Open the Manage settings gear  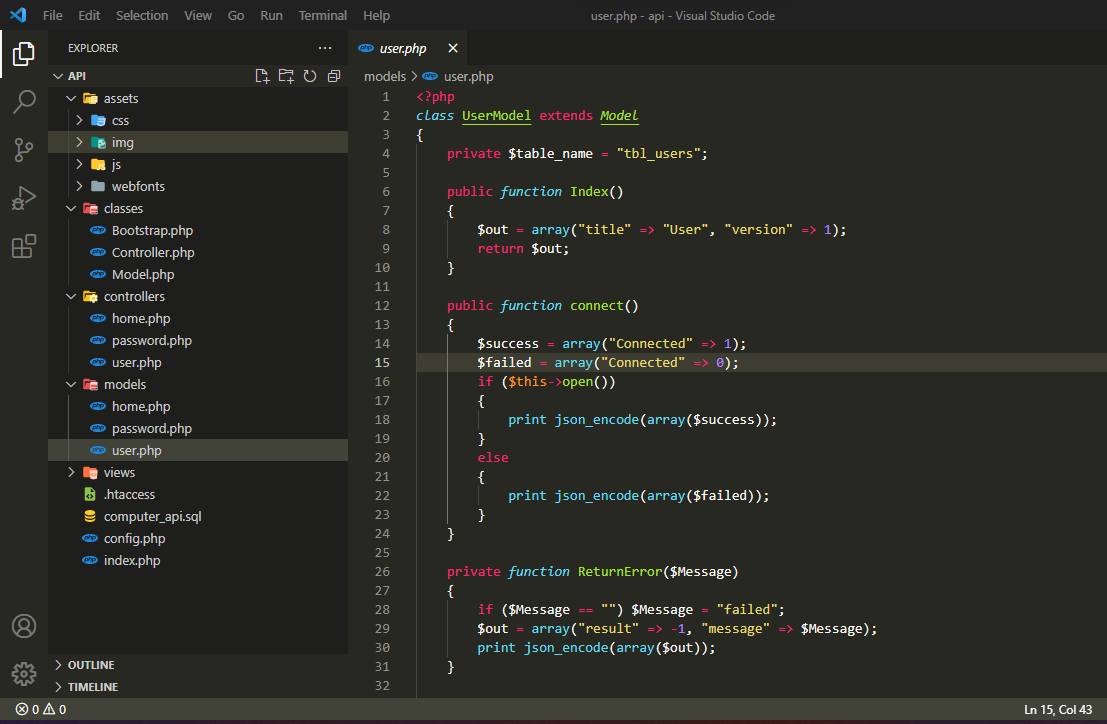pyautogui.click(x=24, y=673)
